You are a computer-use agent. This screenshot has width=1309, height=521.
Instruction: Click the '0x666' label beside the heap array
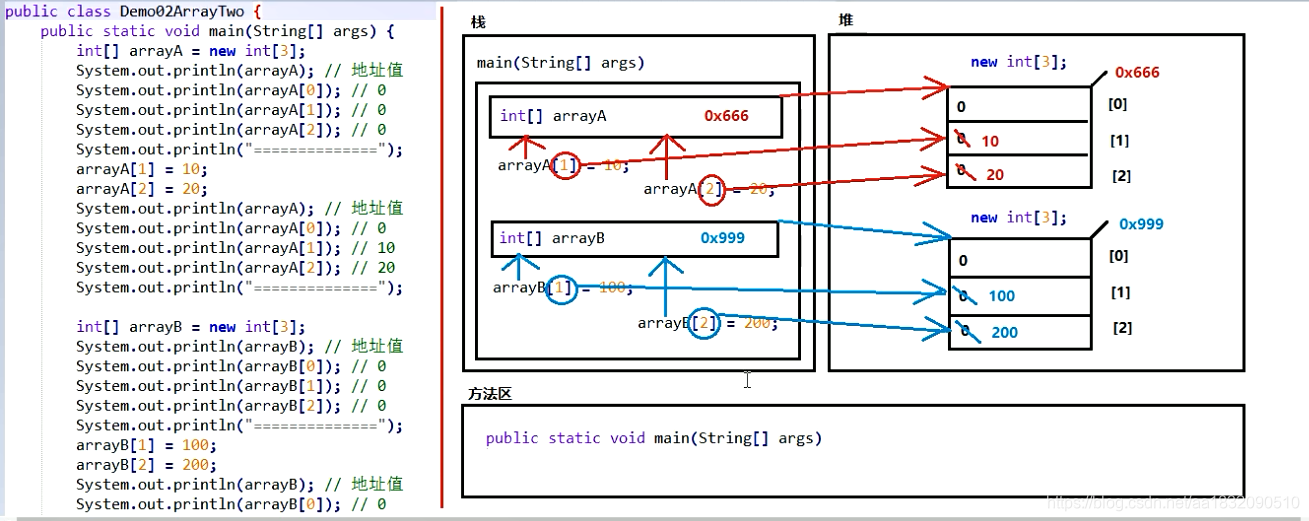tap(1137, 73)
